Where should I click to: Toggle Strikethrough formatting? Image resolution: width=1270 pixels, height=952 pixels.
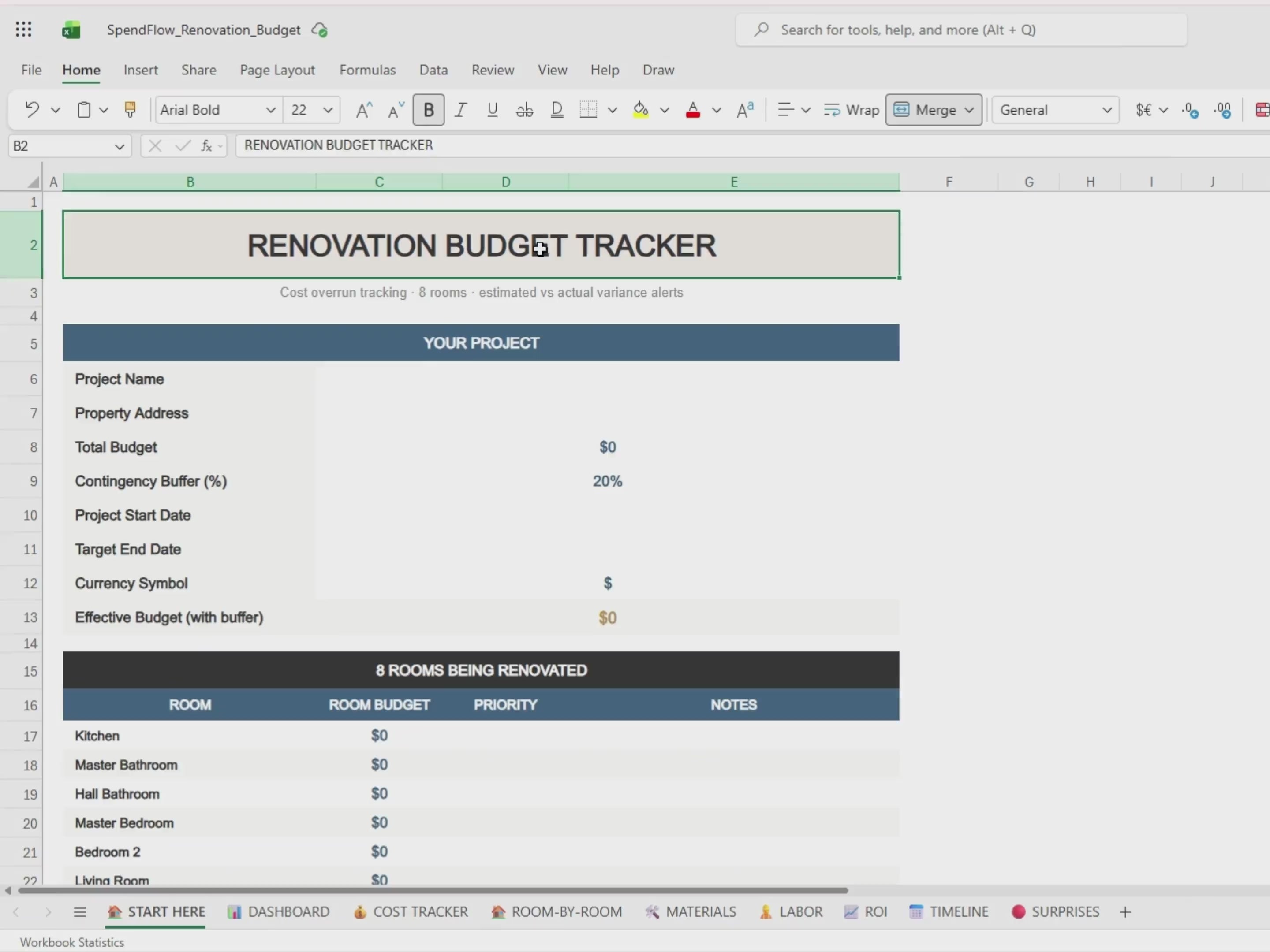(x=524, y=110)
